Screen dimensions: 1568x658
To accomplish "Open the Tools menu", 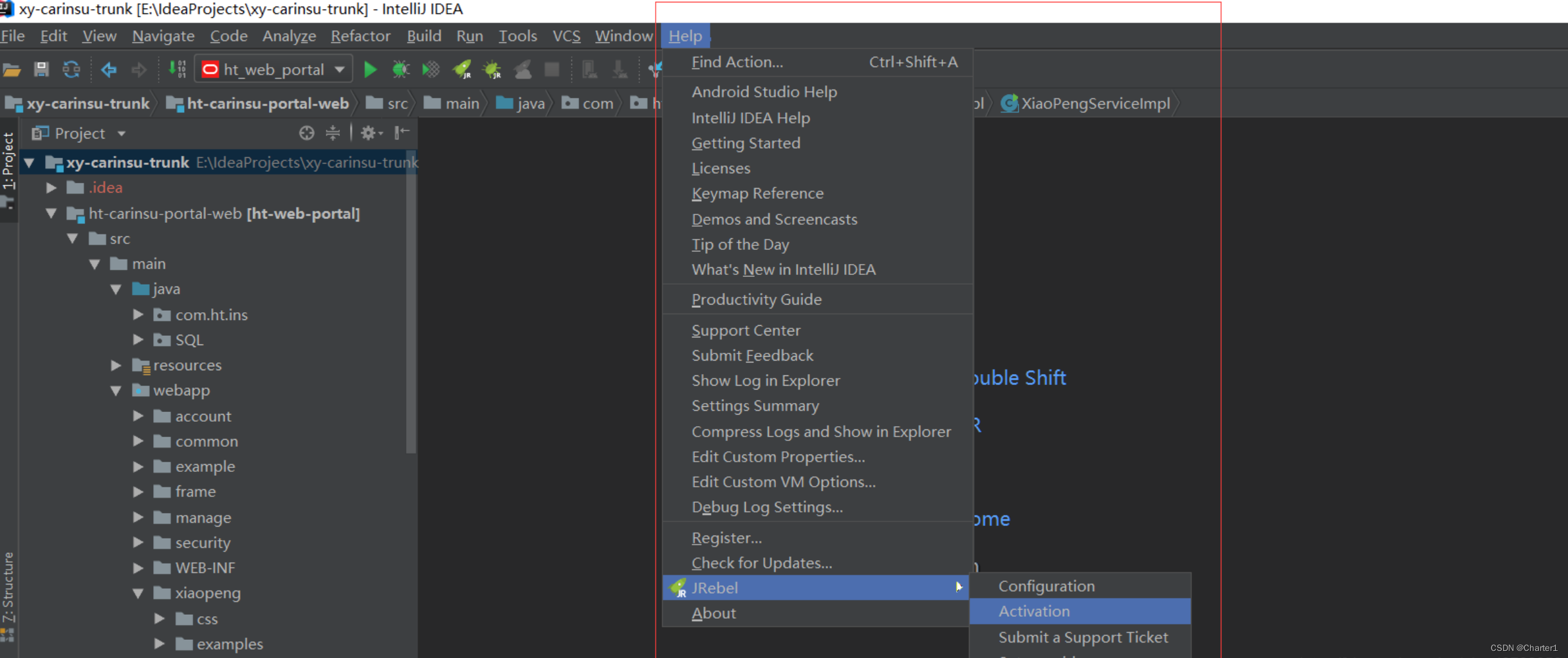I will [x=517, y=36].
